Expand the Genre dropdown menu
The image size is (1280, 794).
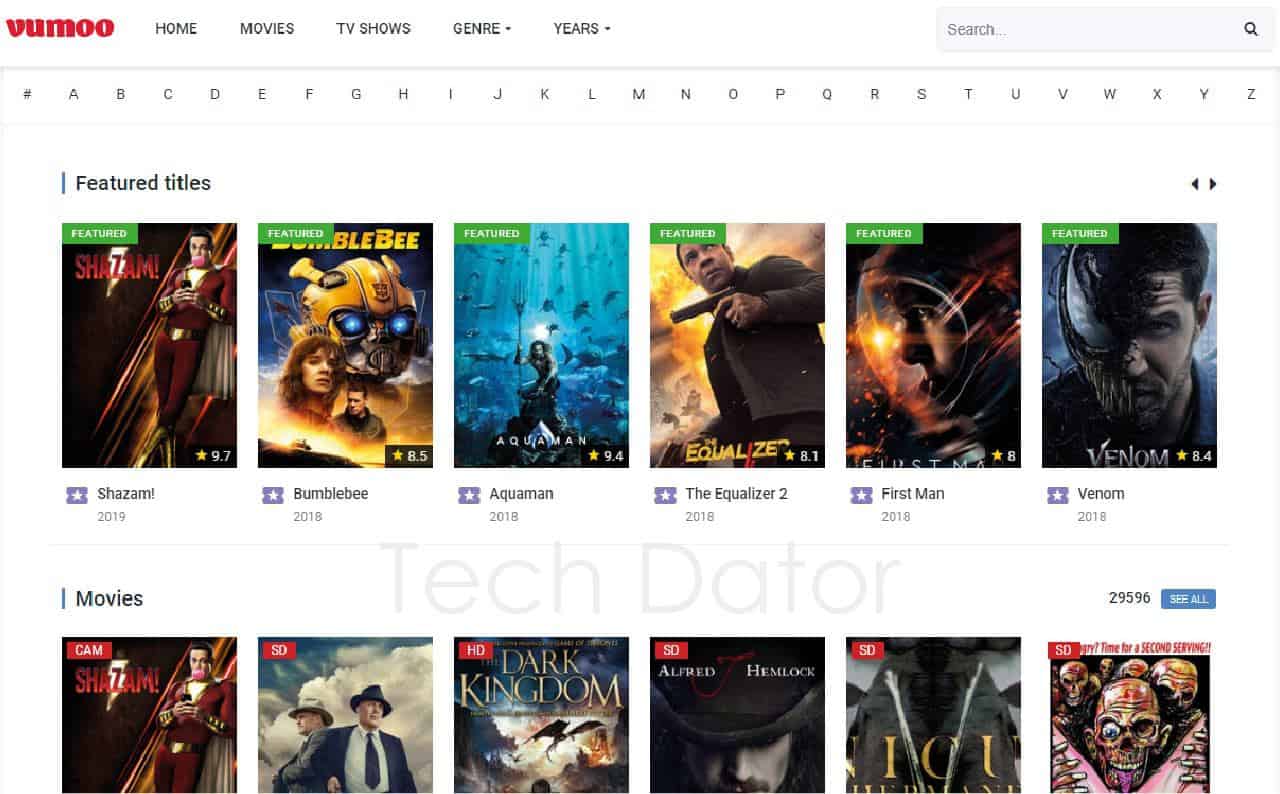click(482, 29)
